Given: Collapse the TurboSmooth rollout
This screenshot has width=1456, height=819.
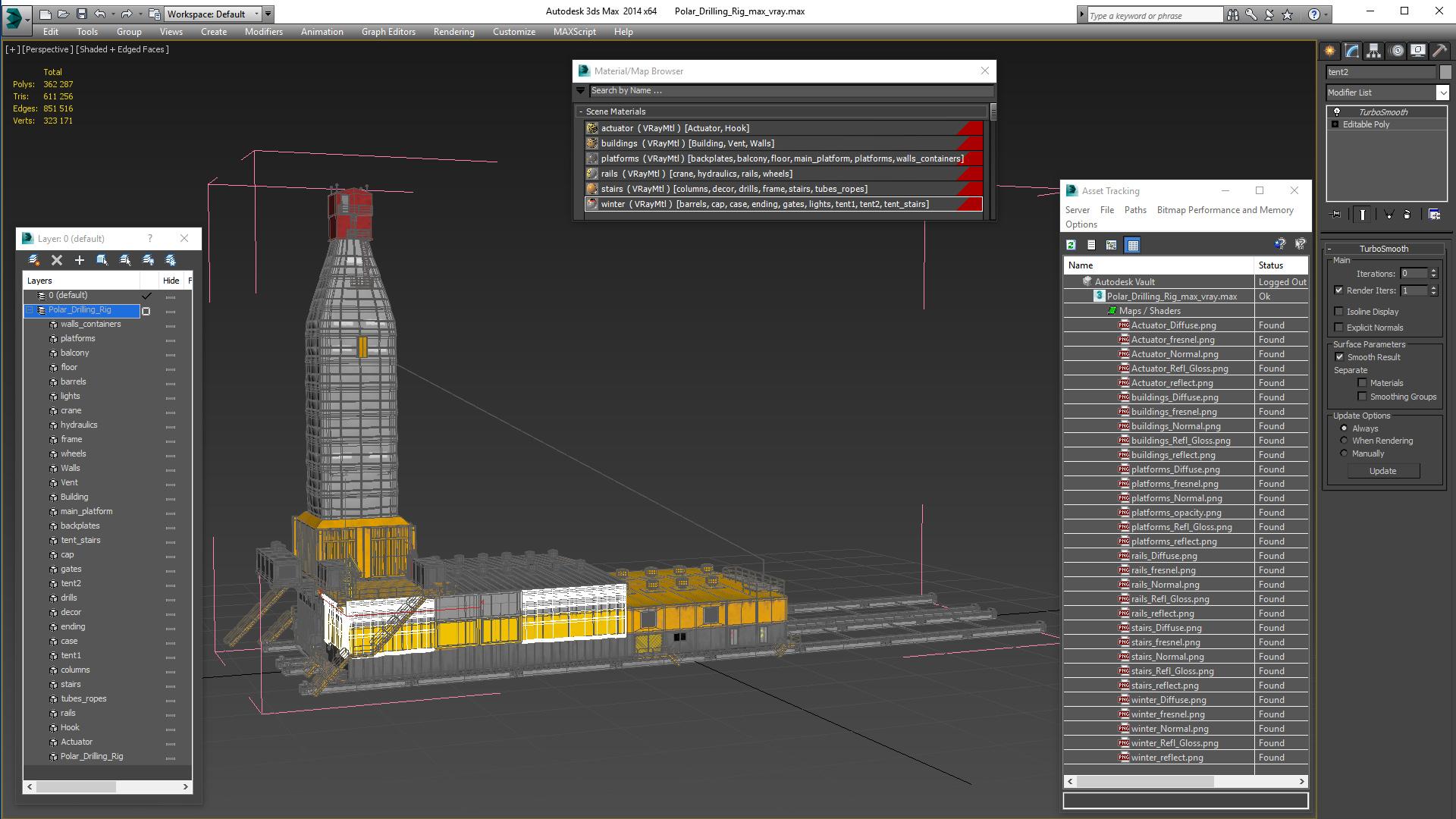Looking at the screenshot, I should click(1329, 249).
